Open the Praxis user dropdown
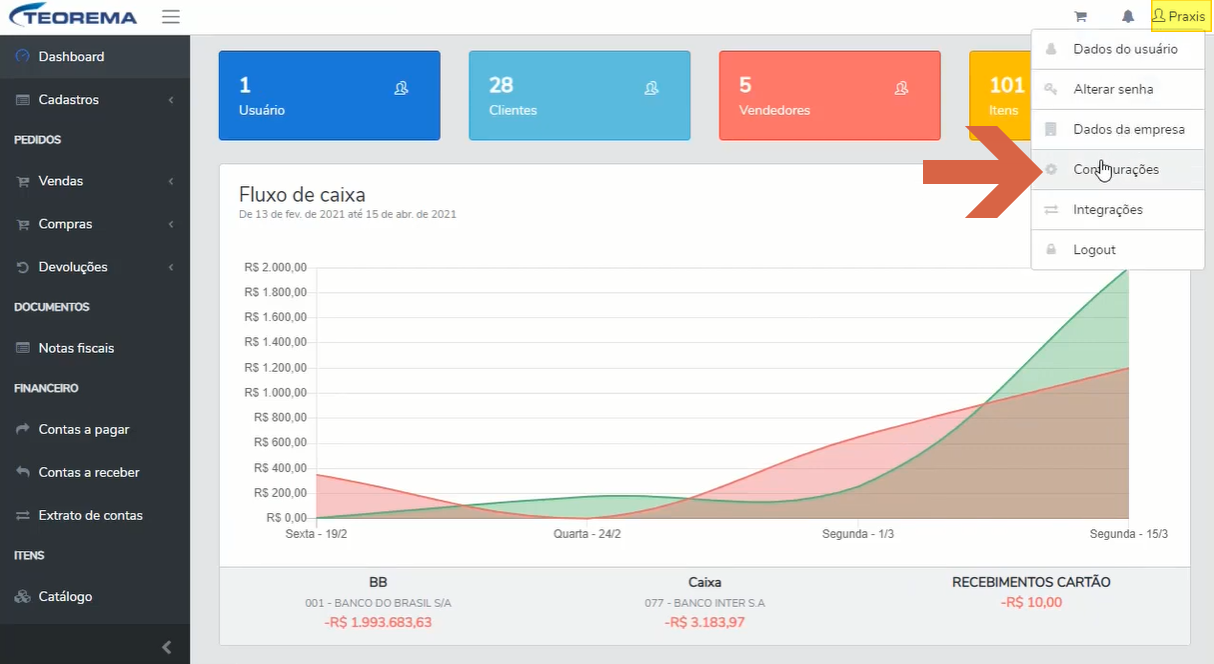Screen dimensions: 1214x664 (1179, 16)
